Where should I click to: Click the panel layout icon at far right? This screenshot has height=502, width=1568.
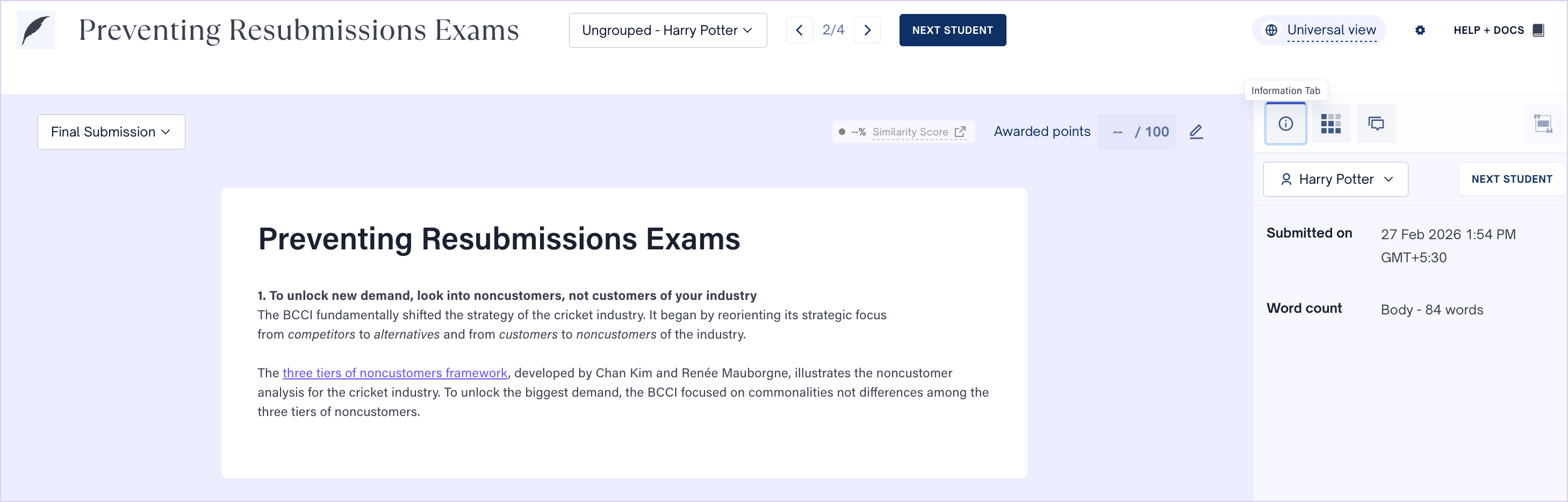[1542, 124]
